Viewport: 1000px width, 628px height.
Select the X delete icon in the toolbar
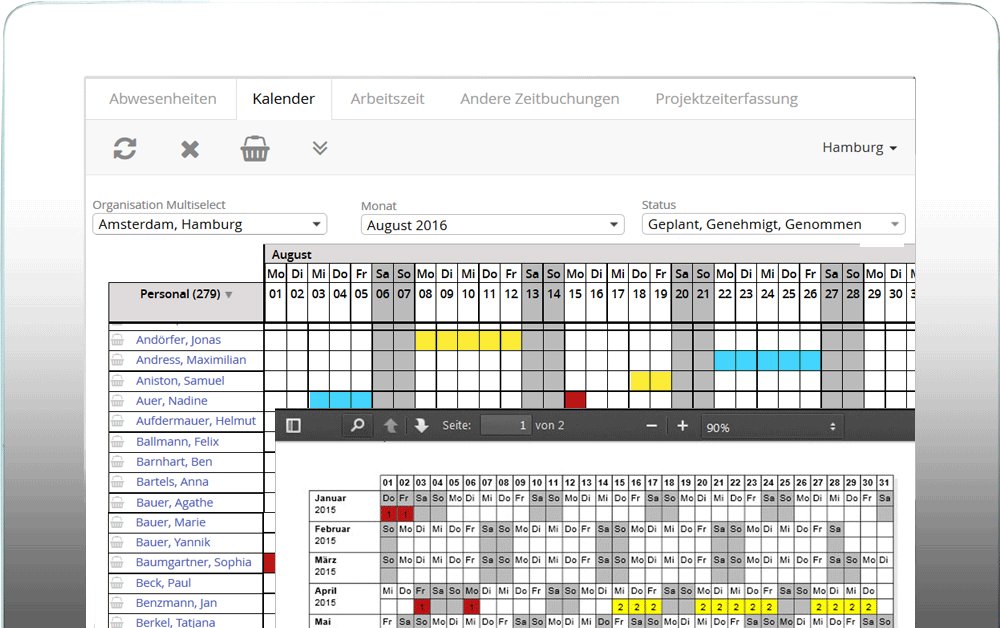coord(190,148)
